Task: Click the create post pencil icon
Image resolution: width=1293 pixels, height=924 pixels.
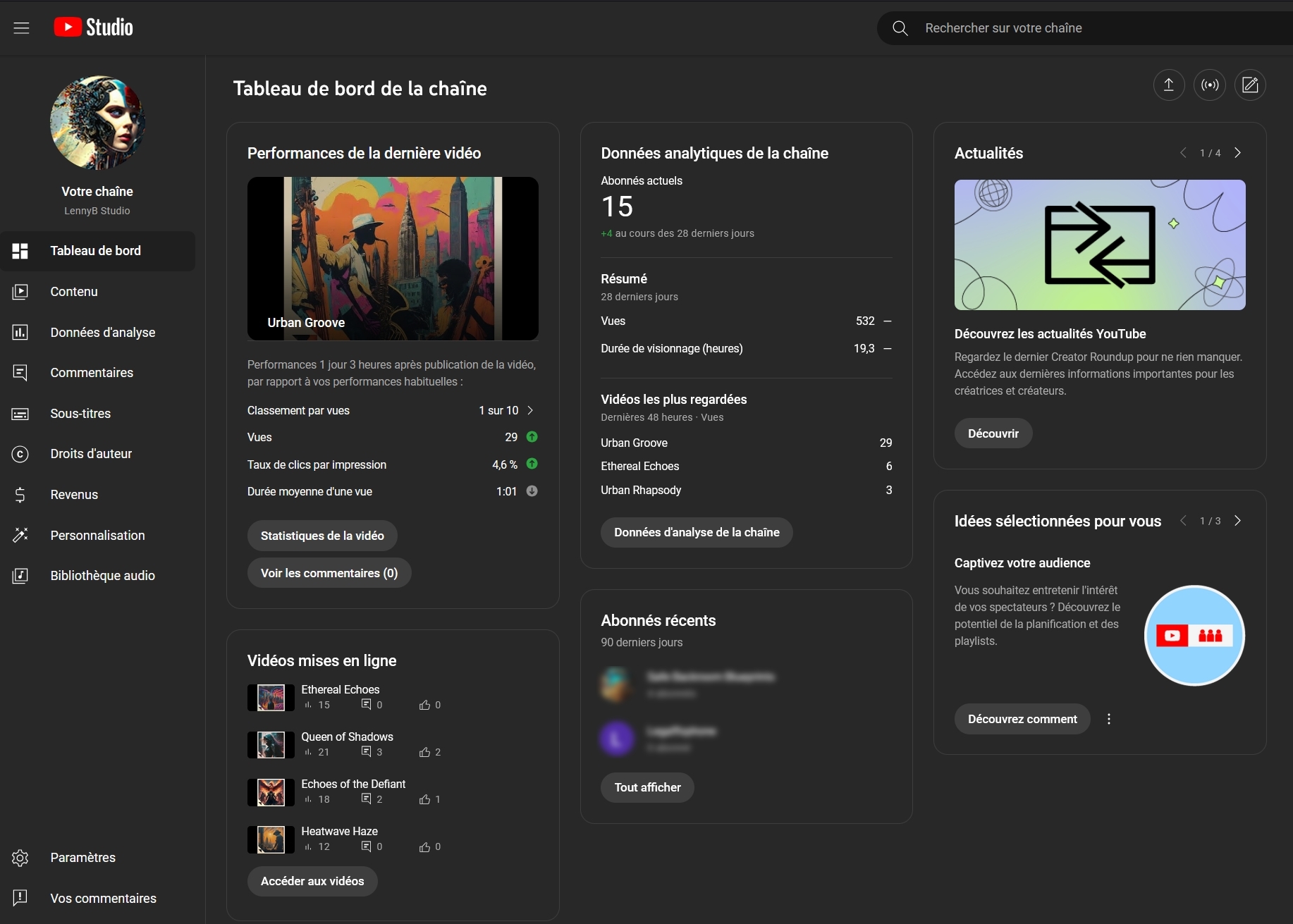Action: coord(1250,85)
